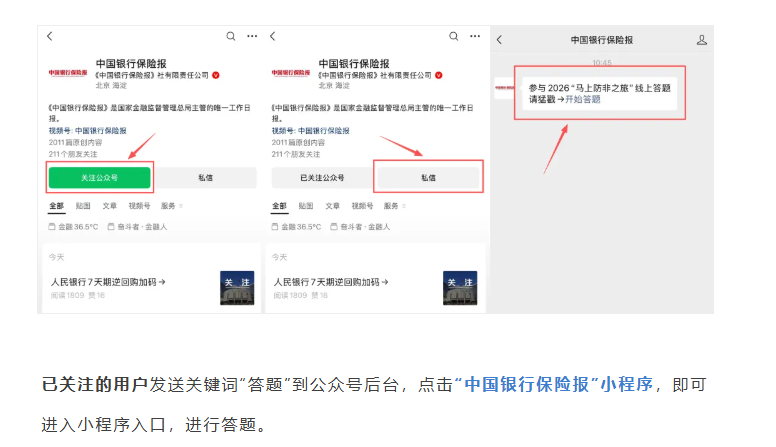
Task: Tap red verified badge on 已关注公众号 screen
Action: (438, 75)
